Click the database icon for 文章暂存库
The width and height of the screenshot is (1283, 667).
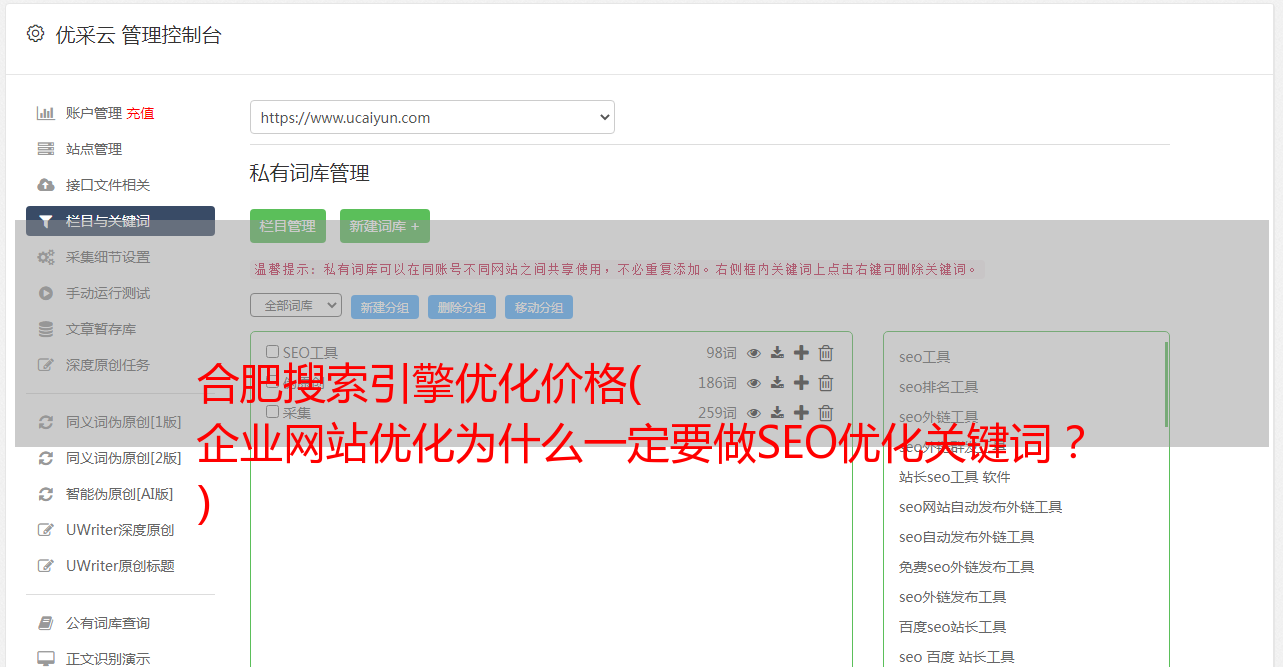click(x=46, y=329)
